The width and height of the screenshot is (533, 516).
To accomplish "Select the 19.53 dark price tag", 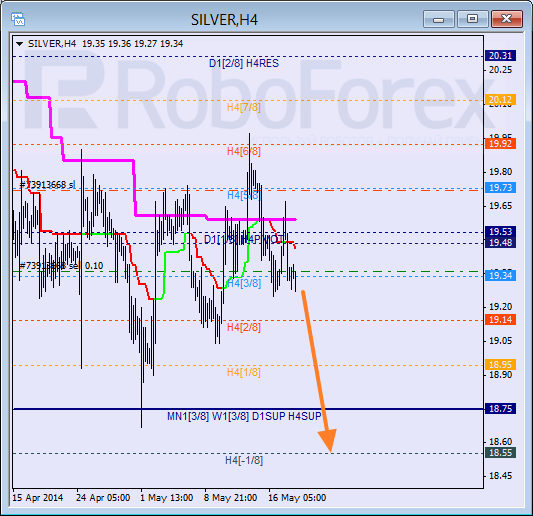I will [500, 231].
